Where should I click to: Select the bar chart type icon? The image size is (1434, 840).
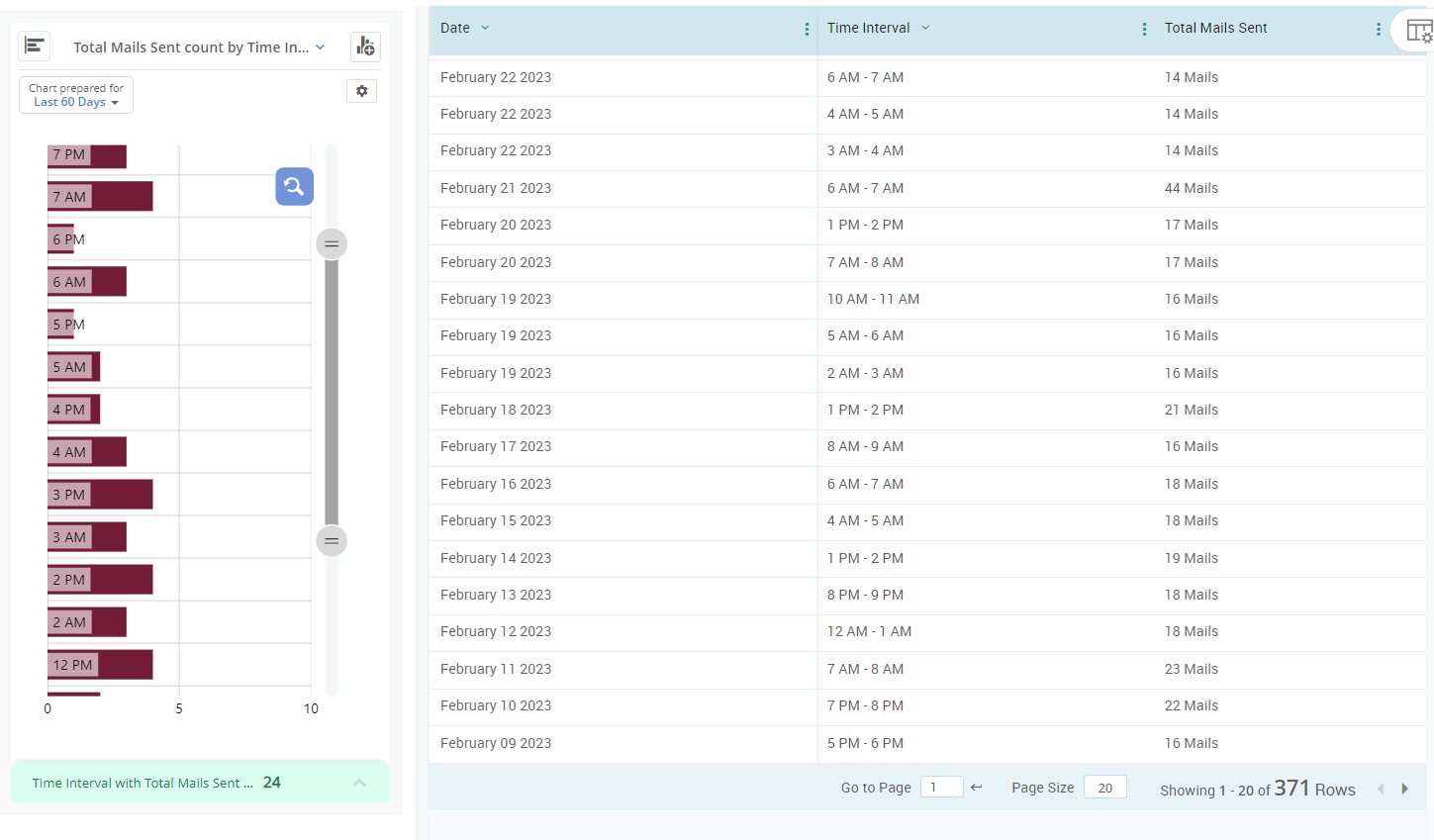point(34,46)
